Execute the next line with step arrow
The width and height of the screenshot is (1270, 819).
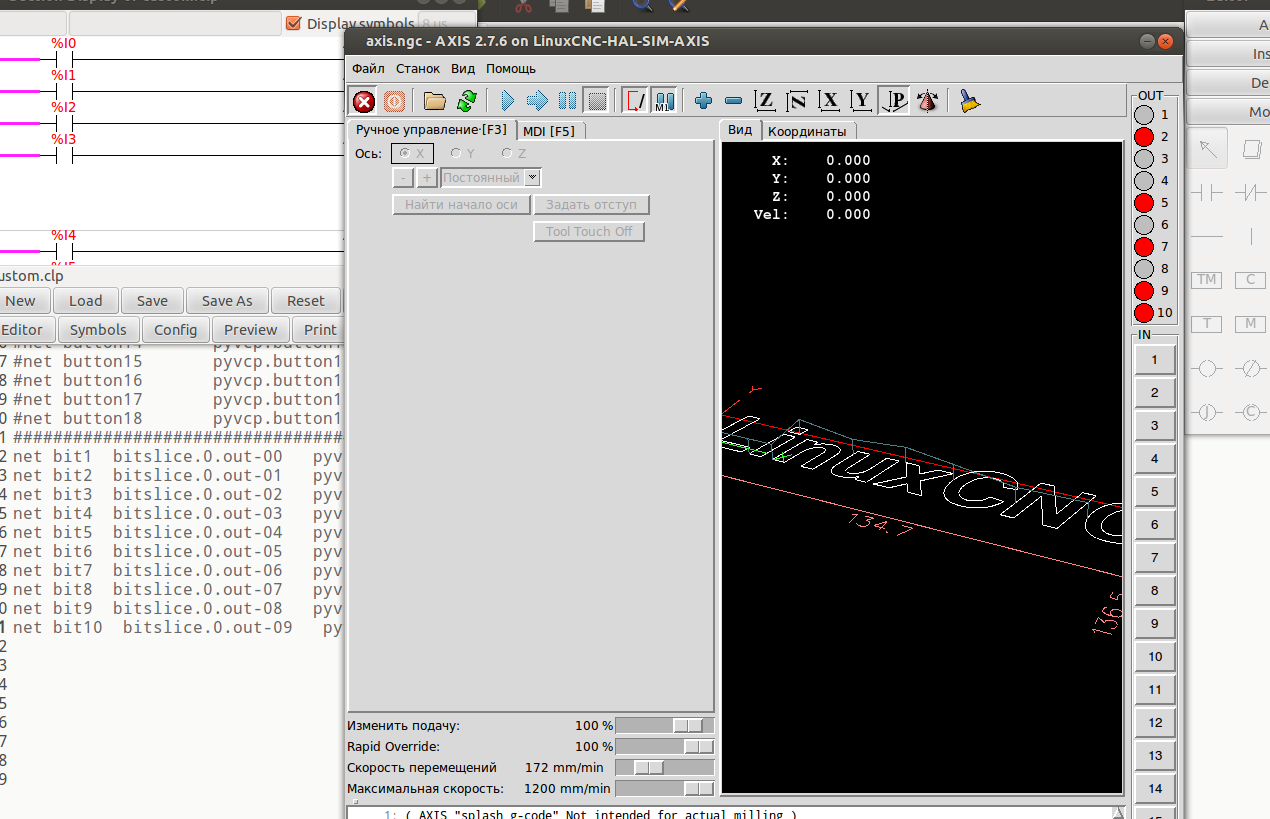coord(537,101)
